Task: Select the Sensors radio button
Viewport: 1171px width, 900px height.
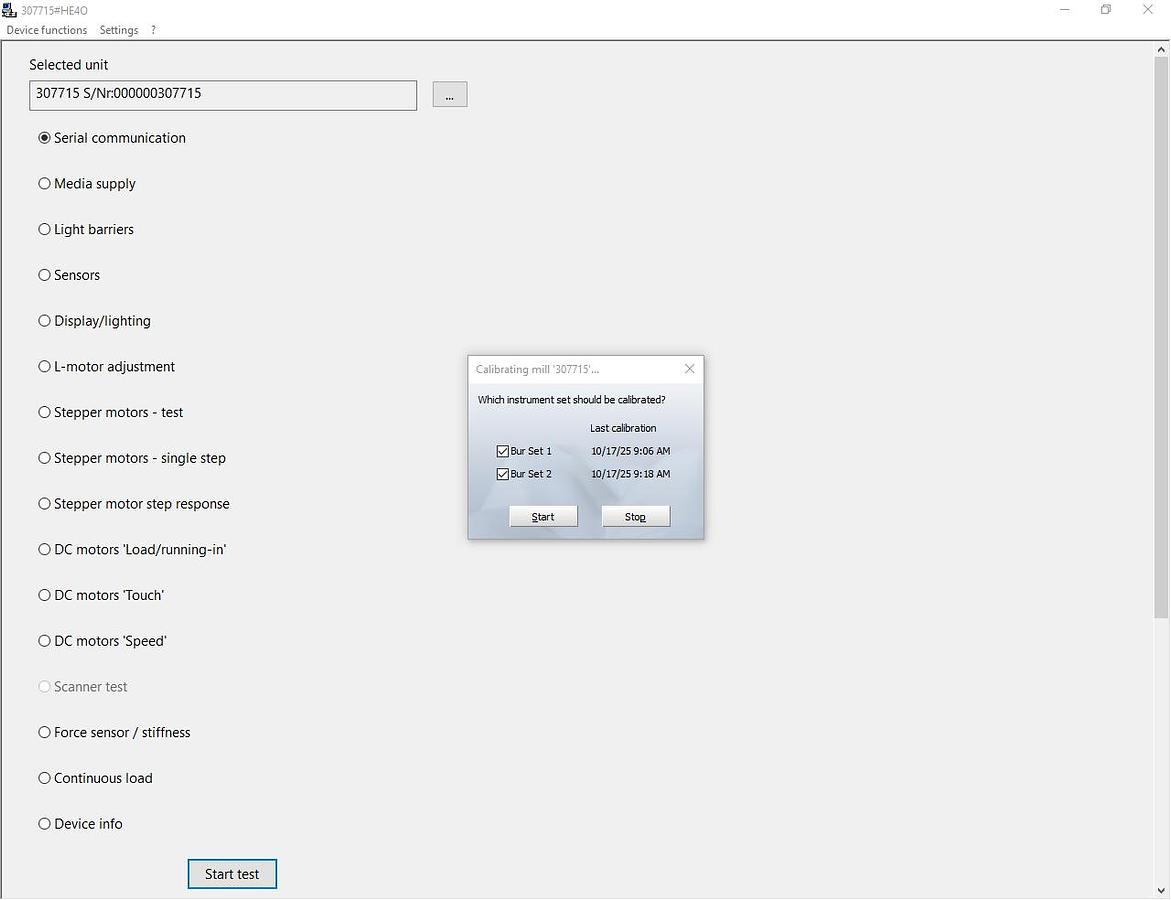Action: [x=44, y=275]
